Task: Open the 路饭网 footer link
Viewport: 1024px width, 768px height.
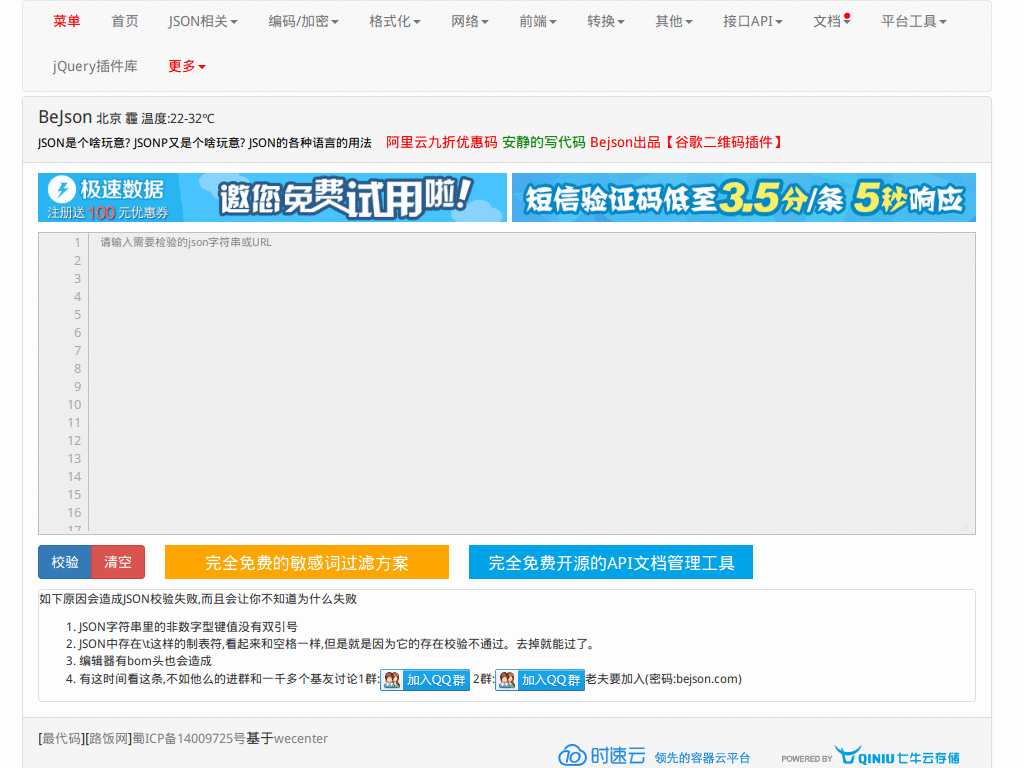Action: point(108,739)
